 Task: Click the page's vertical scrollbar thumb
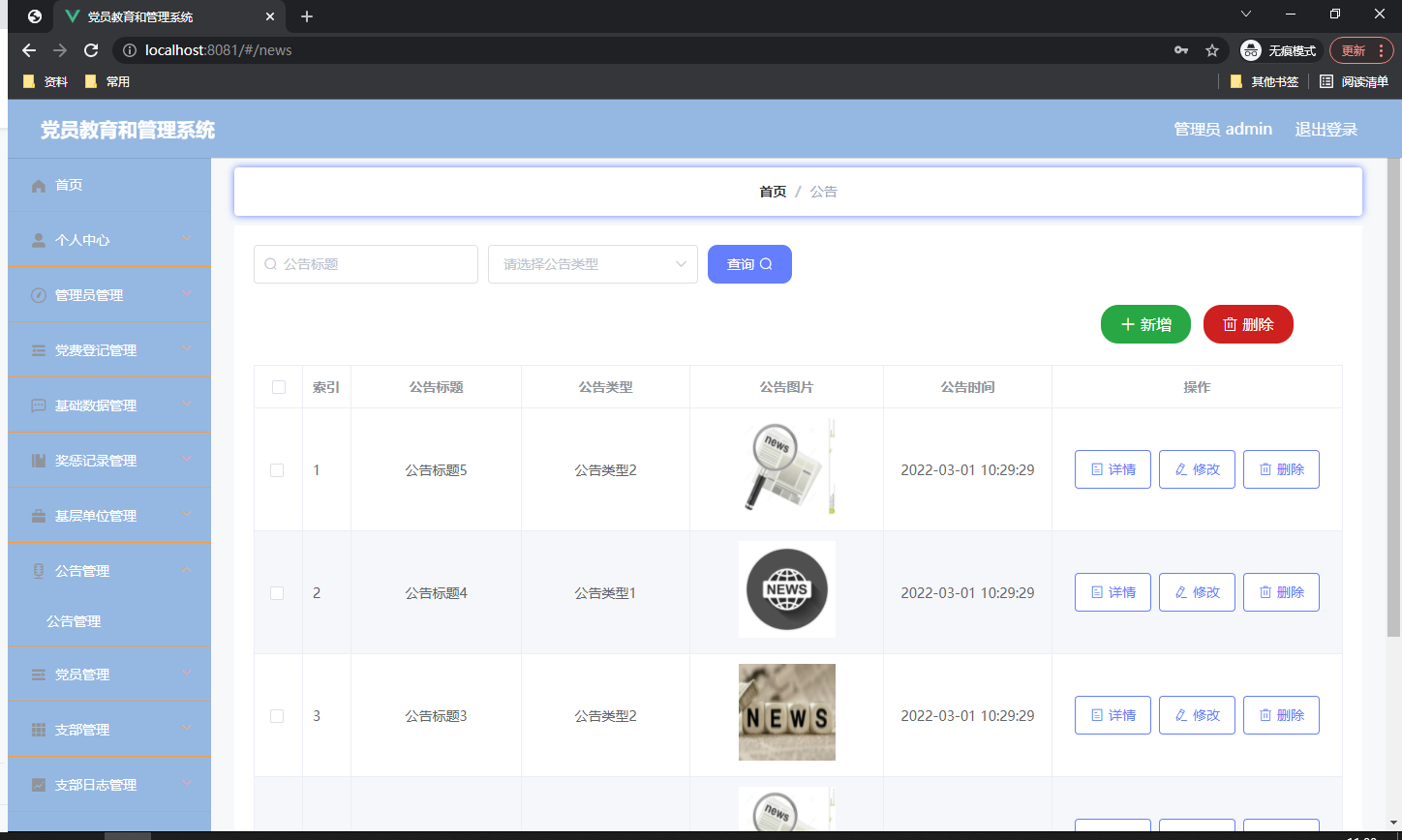pos(1393,397)
